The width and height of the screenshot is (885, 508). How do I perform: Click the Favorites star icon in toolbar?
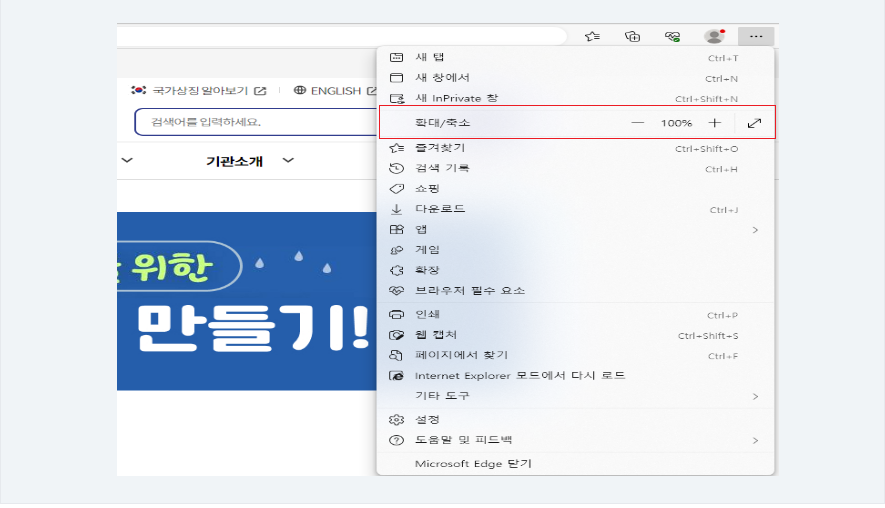(592, 36)
